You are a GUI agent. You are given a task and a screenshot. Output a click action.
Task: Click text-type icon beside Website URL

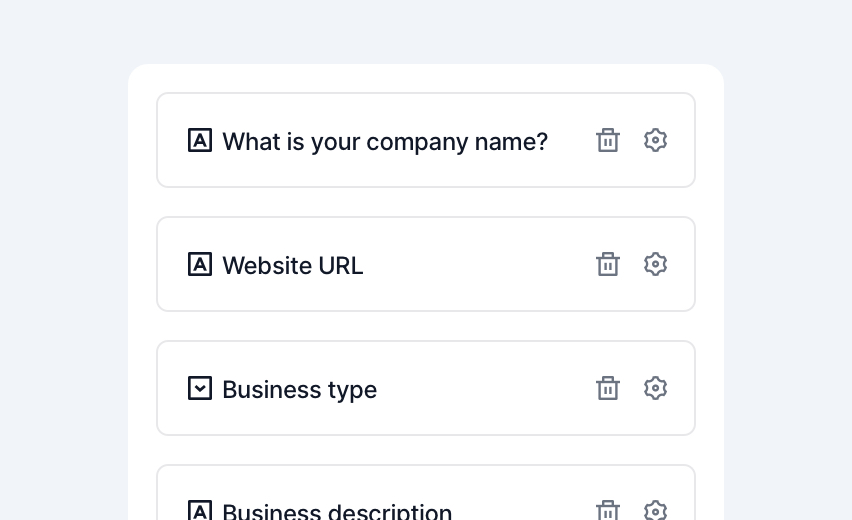click(200, 264)
